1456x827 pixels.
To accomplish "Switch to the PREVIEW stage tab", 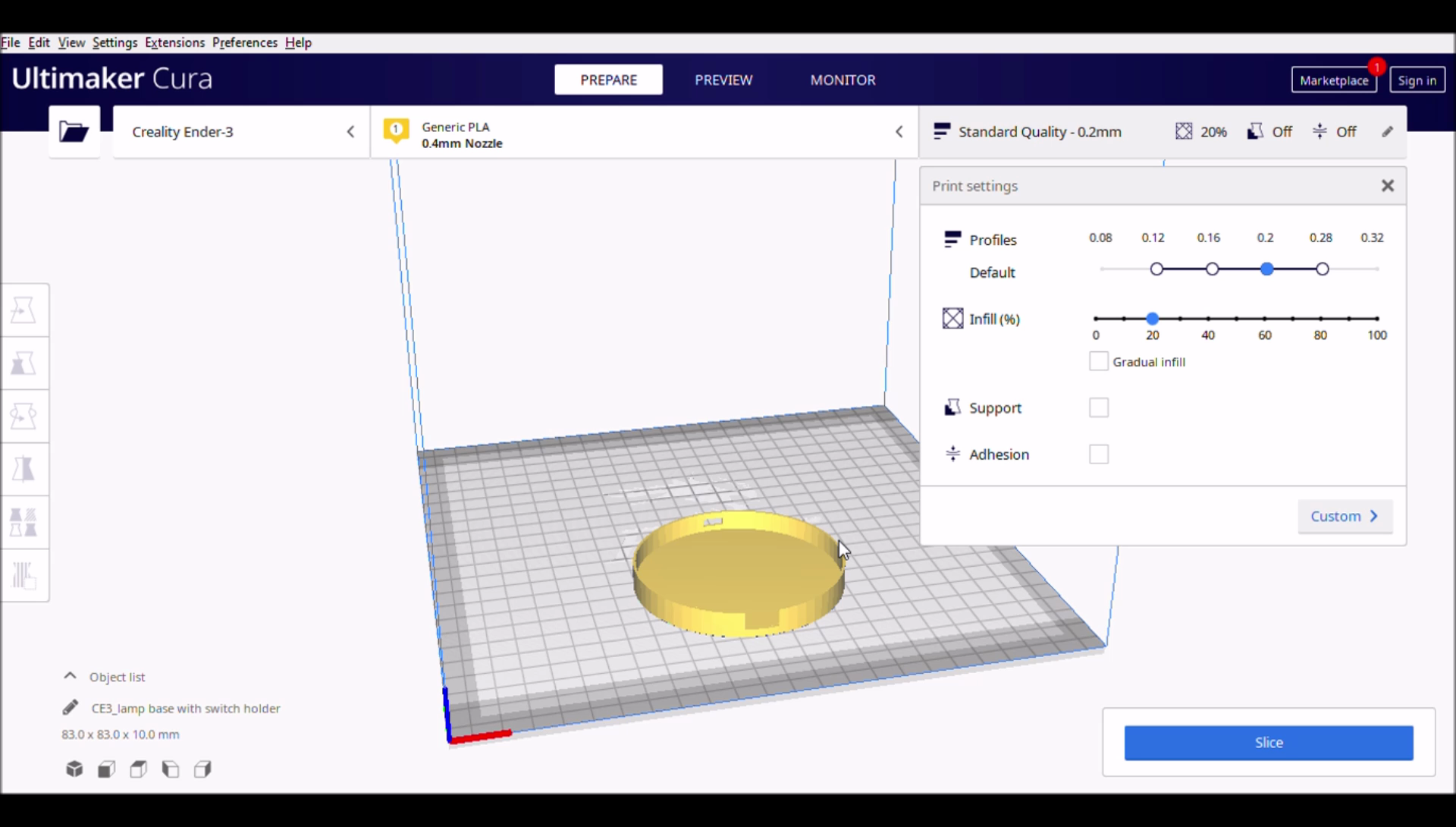I will pos(723,80).
